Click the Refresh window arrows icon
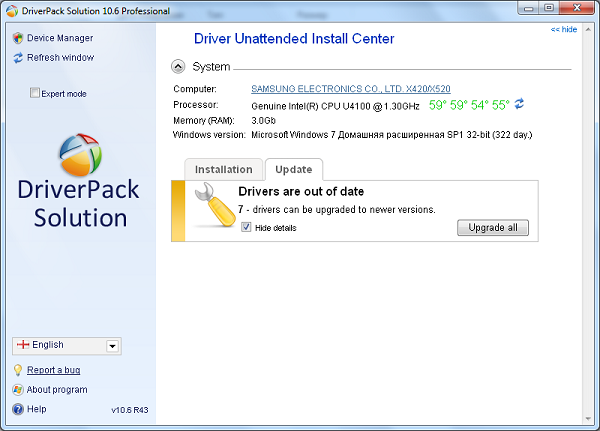The height and width of the screenshot is (431, 600). coord(18,58)
